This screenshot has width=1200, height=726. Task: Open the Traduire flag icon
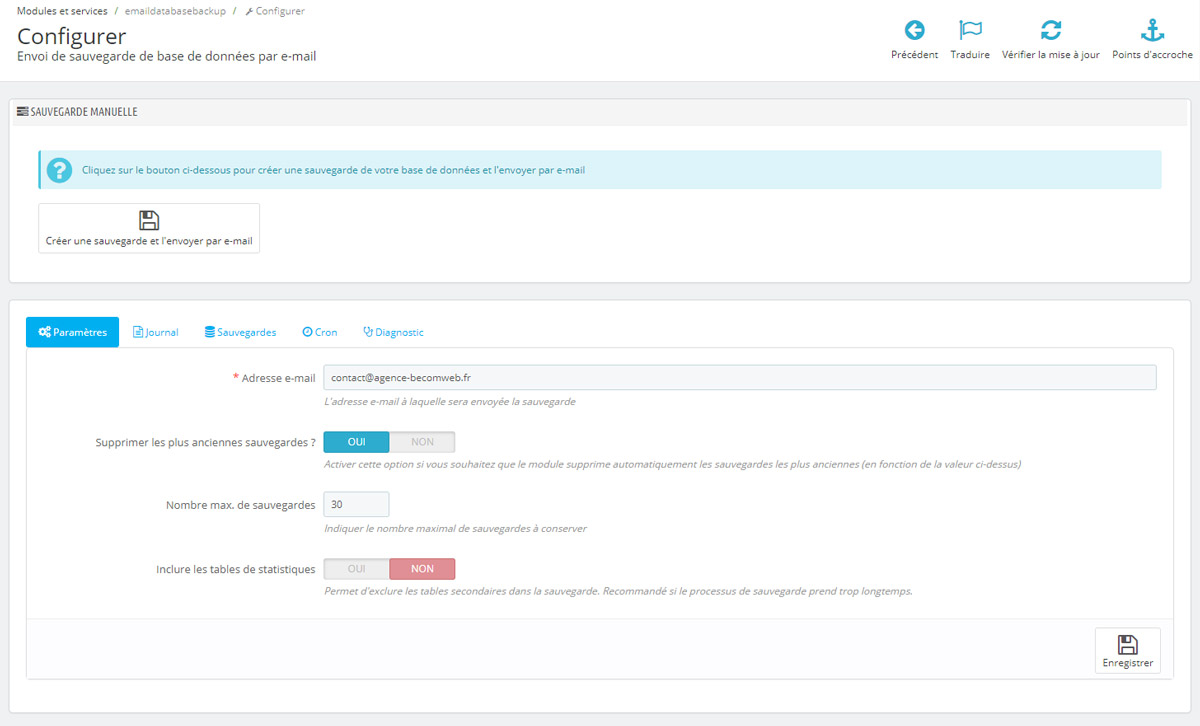tap(969, 31)
